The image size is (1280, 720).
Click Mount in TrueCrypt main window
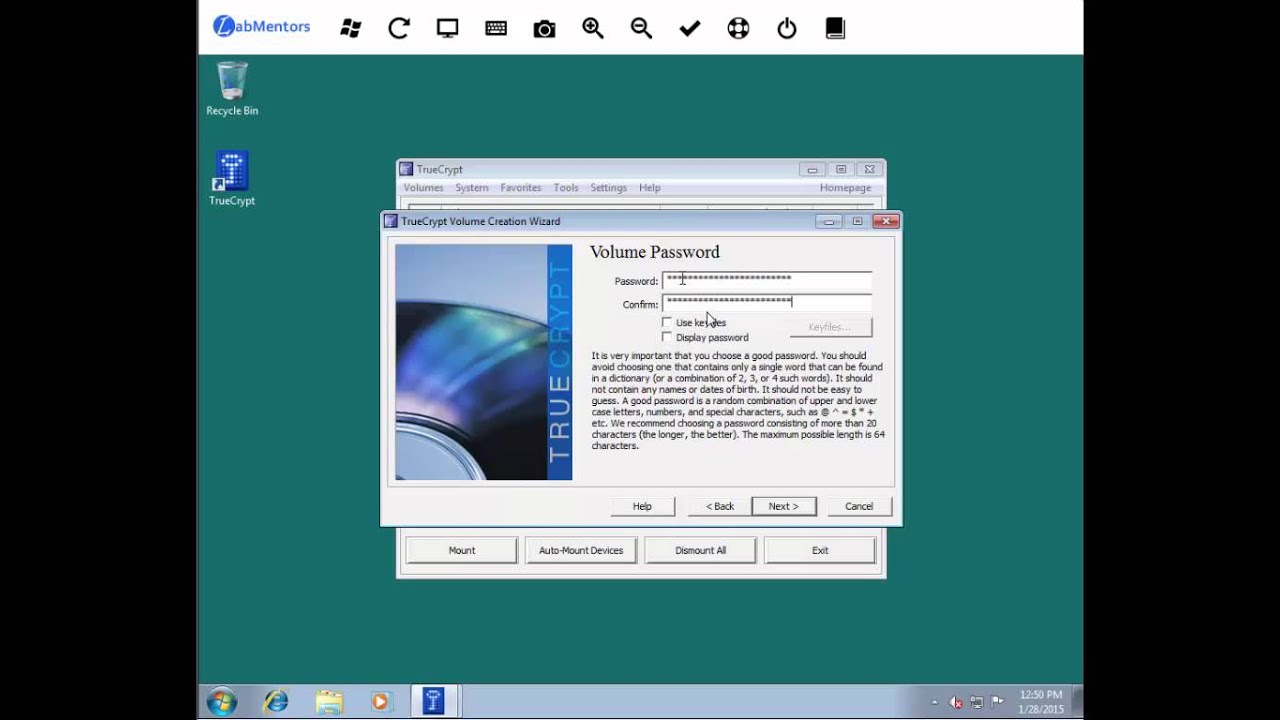click(x=462, y=550)
